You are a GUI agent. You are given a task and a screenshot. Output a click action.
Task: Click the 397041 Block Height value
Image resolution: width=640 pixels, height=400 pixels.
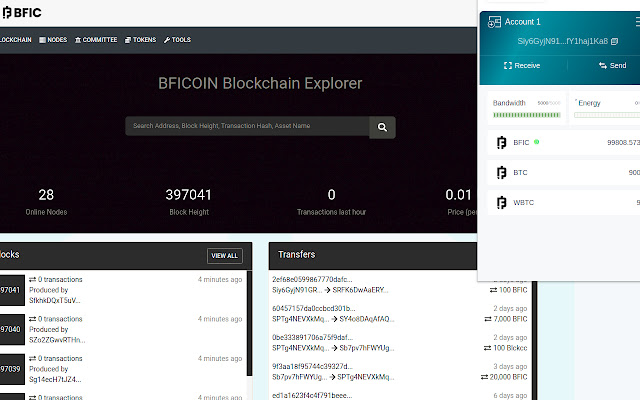(x=189, y=195)
